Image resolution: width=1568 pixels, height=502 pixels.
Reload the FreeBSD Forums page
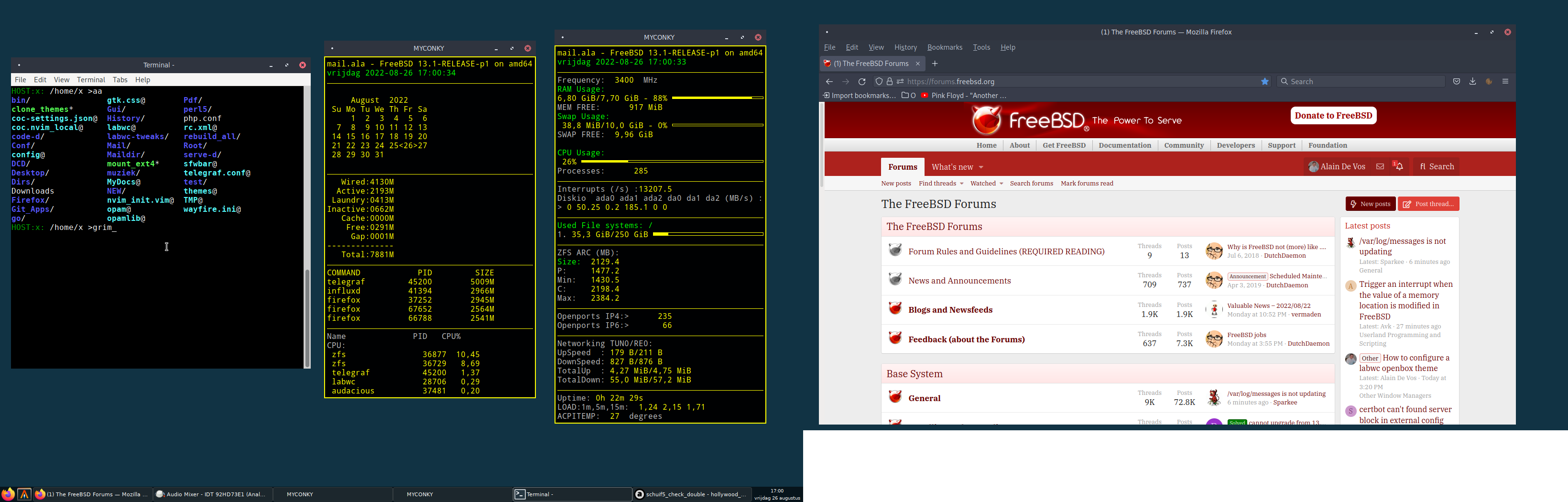[862, 82]
